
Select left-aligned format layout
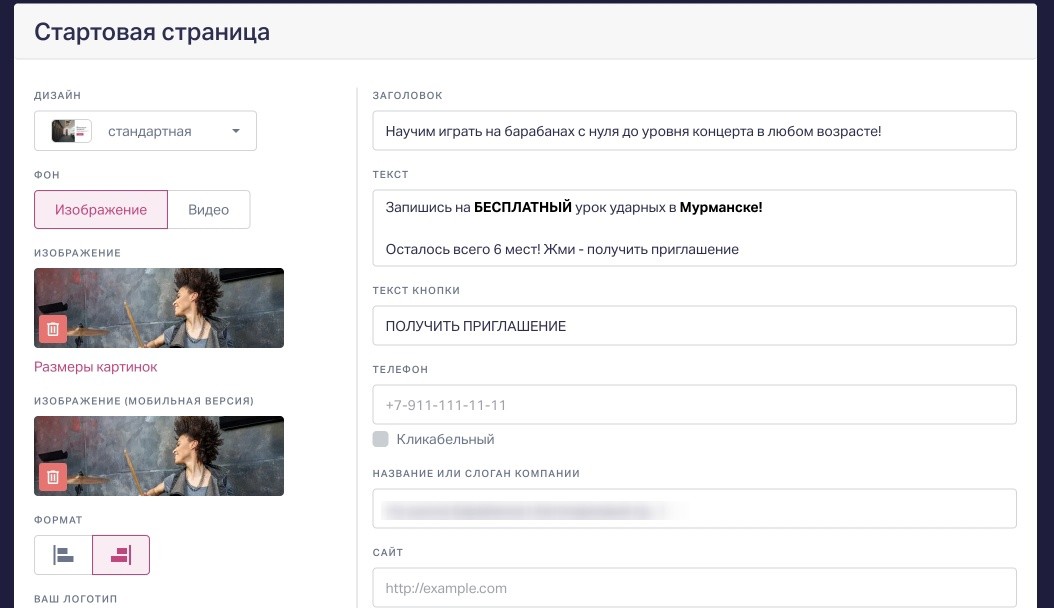tap(63, 555)
